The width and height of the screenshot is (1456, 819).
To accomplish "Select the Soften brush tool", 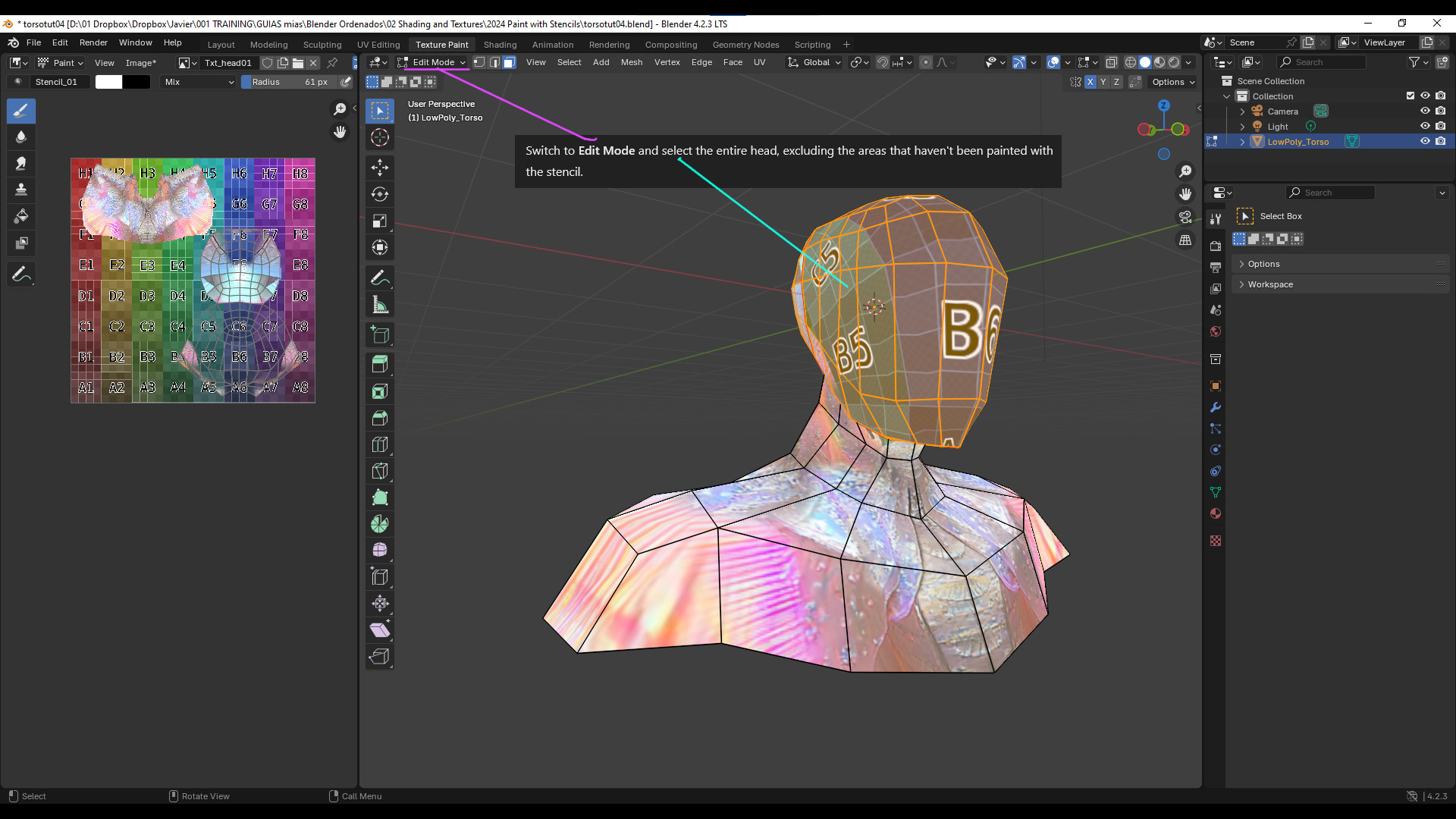I will pos(21,136).
